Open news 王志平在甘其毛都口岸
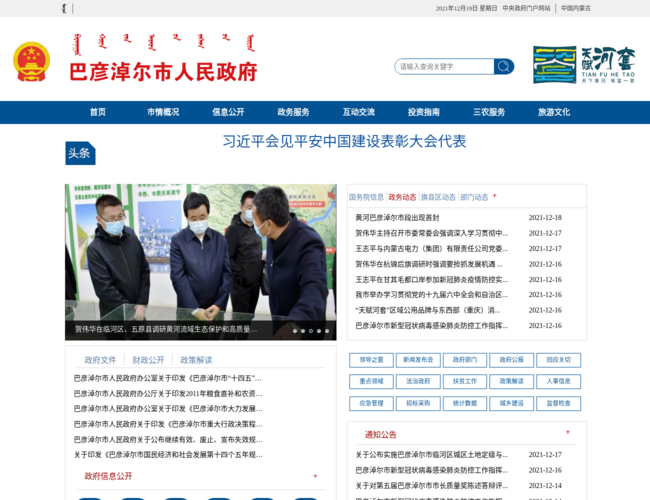This screenshot has width=650, height=500. [432, 279]
